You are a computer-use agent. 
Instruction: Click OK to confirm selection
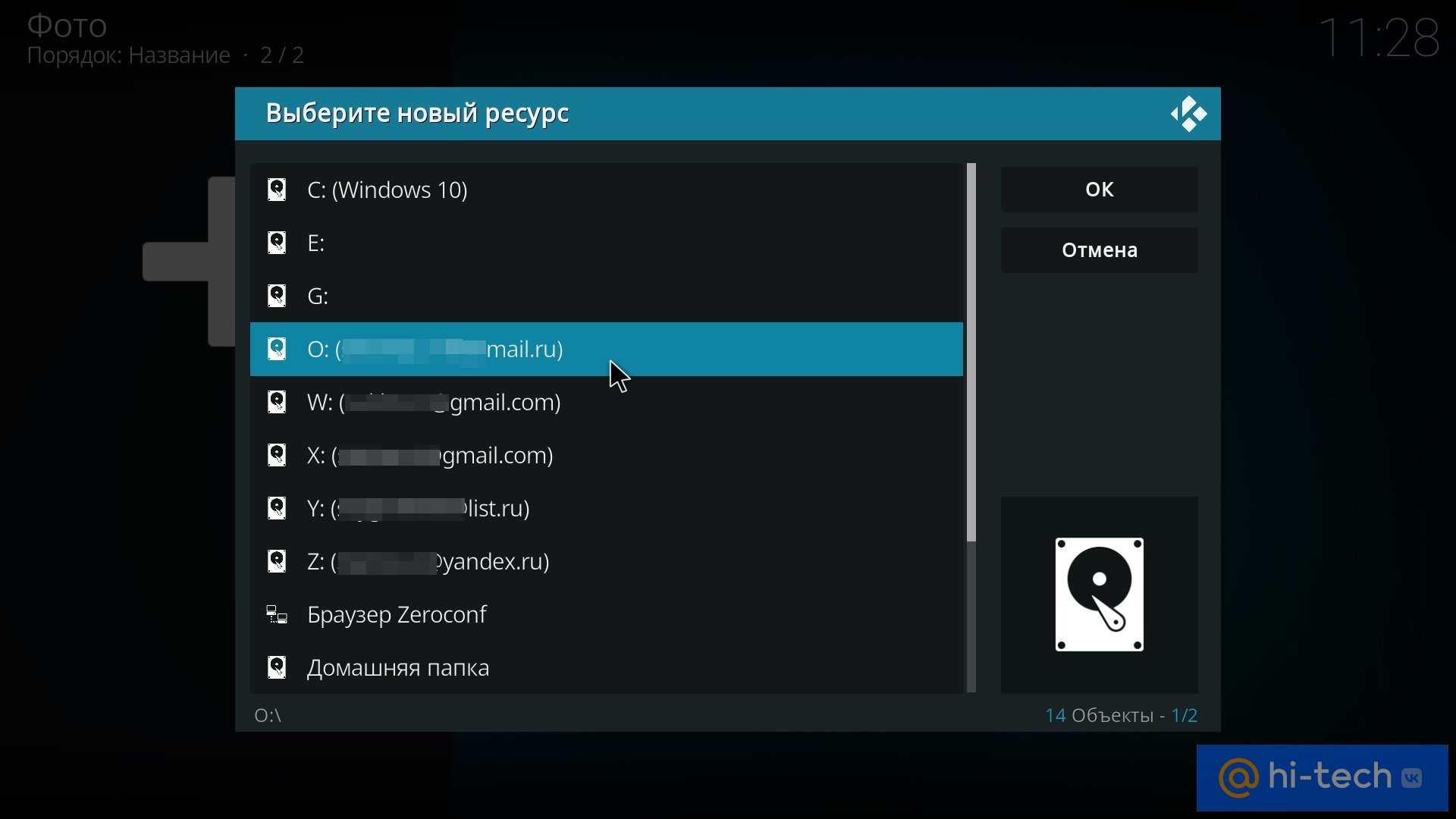tap(1099, 189)
